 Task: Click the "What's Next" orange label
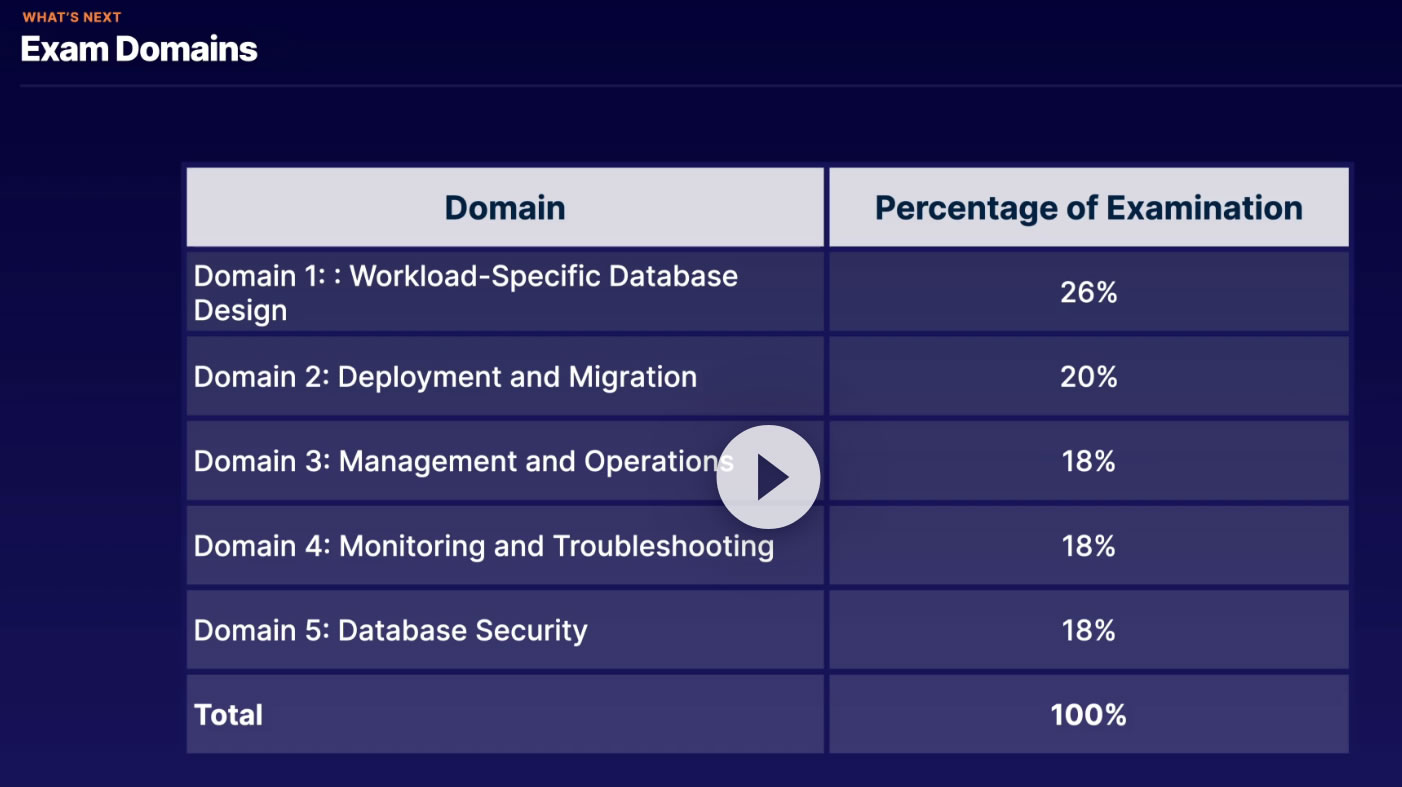pos(72,17)
